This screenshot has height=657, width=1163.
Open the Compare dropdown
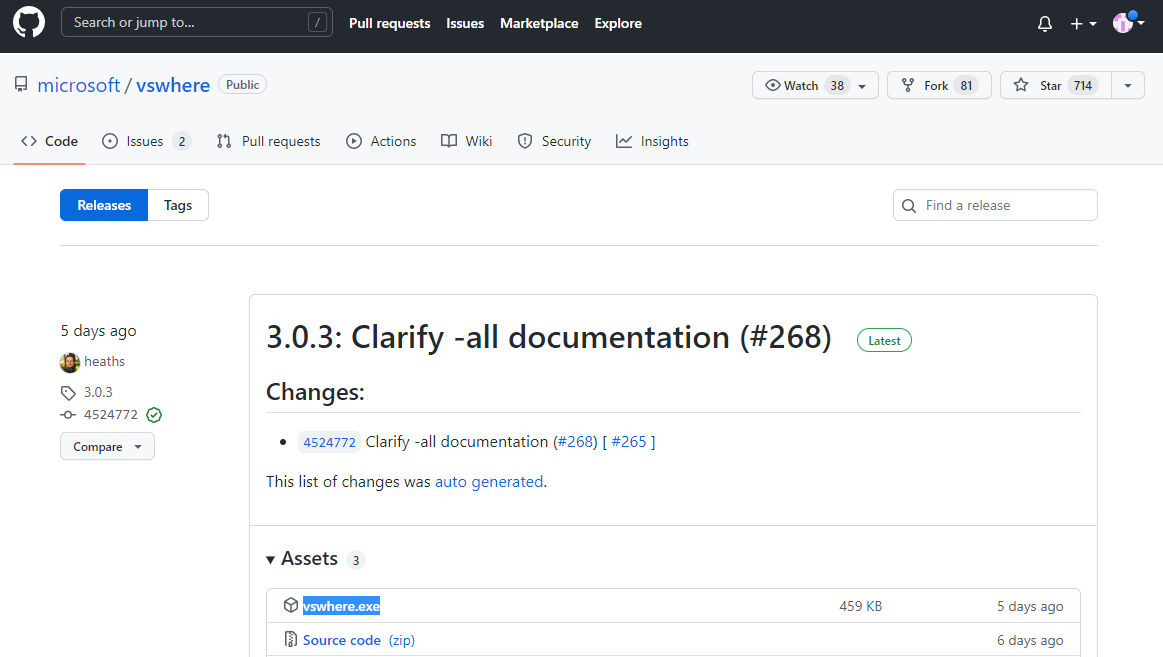pos(108,446)
